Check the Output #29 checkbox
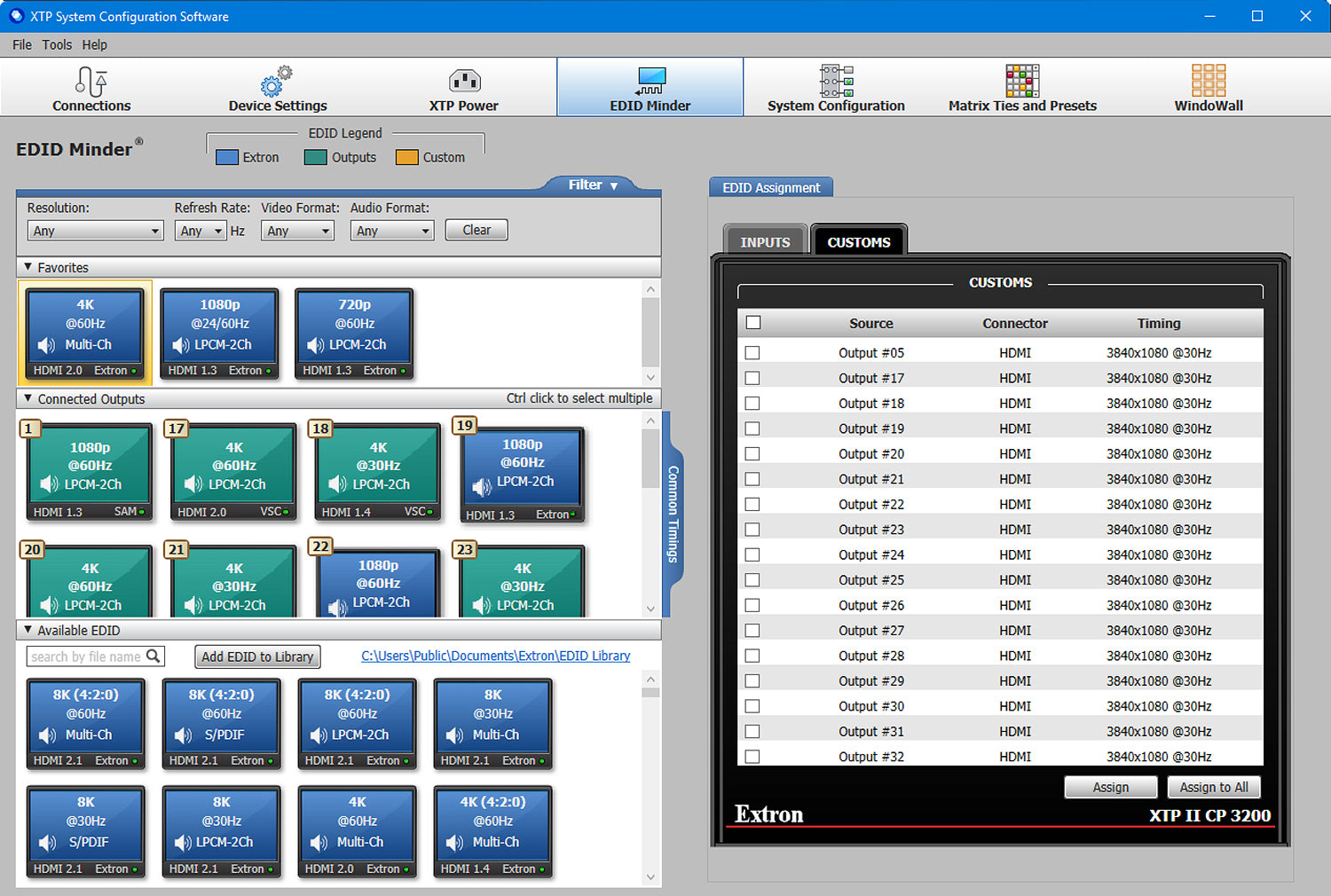Image resolution: width=1331 pixels, height=896 pixels. tap(752, 681)
